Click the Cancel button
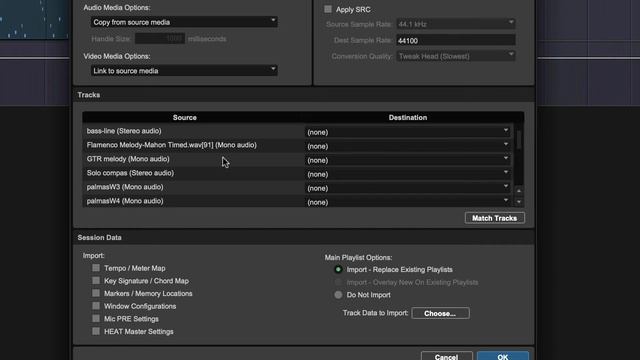 (447, 356)
